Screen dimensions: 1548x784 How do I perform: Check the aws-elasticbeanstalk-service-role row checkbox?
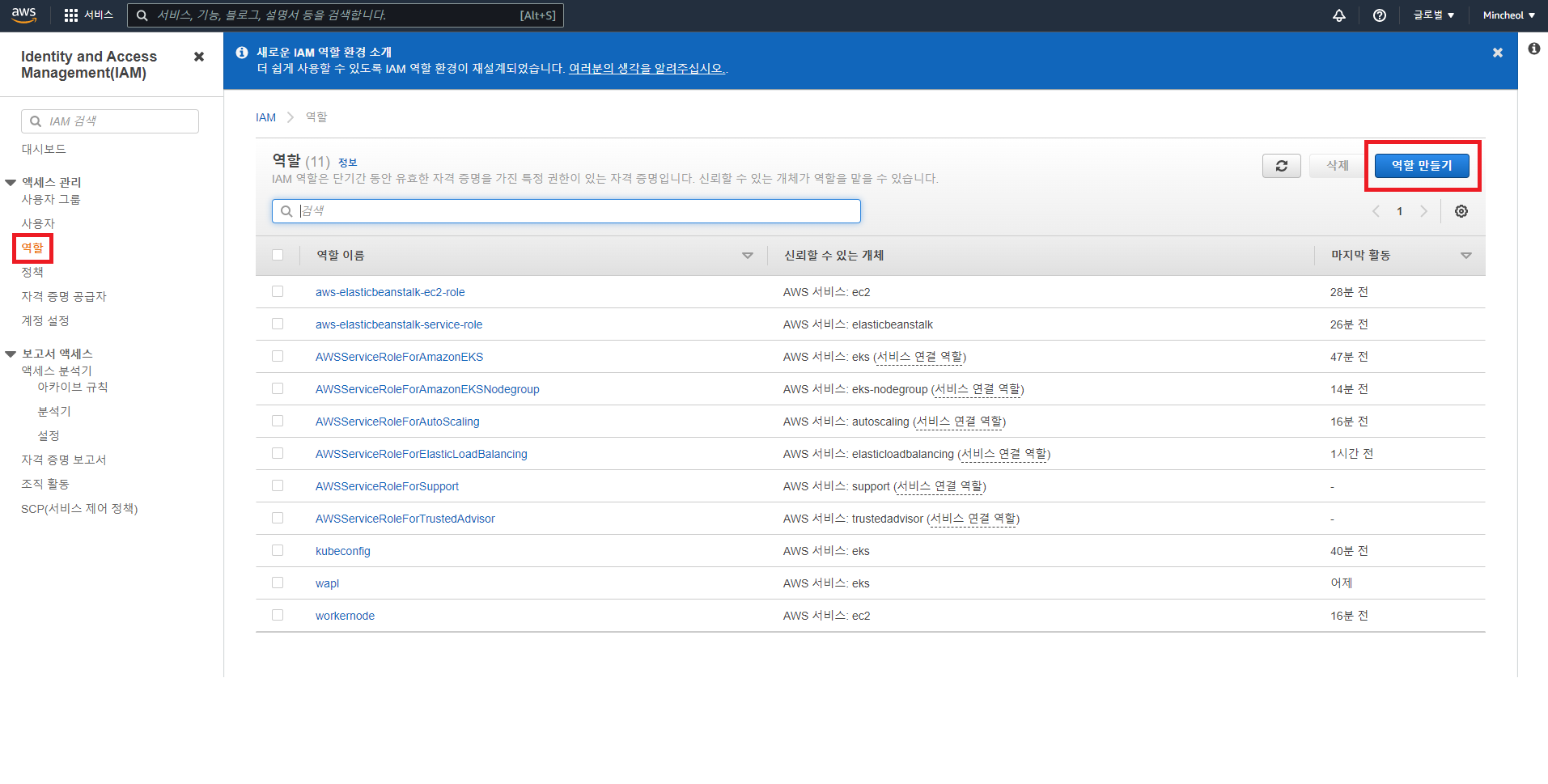pos(278,324)
